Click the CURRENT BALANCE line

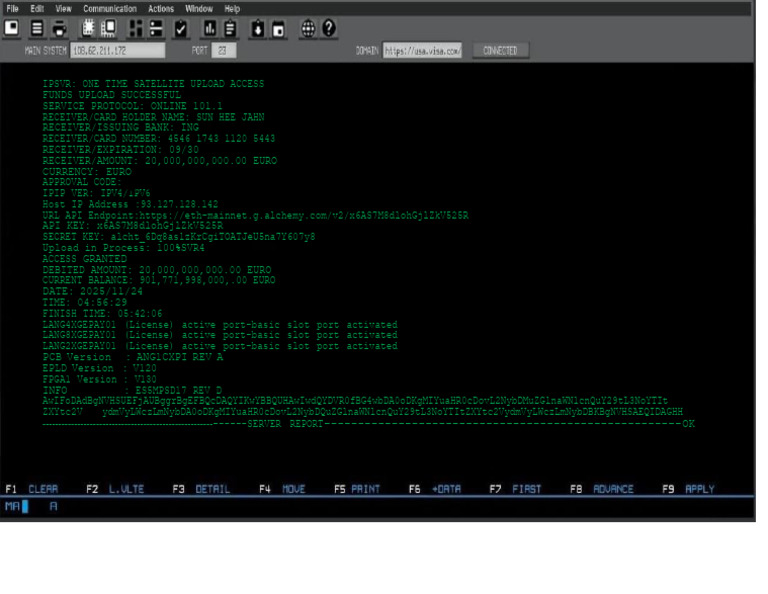(x=159, y=280)
